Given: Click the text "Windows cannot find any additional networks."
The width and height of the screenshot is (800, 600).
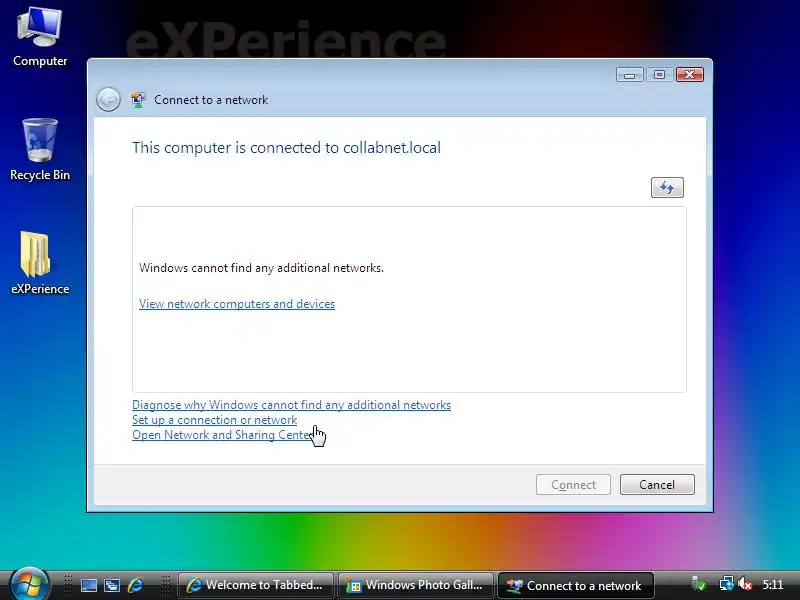Looking at the screenshot, I should tap(261, 268).
